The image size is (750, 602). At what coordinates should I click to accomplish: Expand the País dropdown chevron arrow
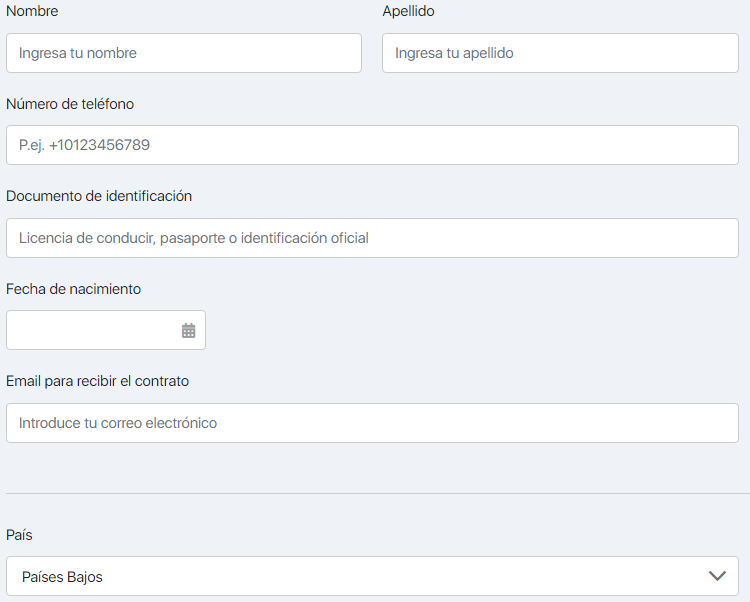coord(717,576)
